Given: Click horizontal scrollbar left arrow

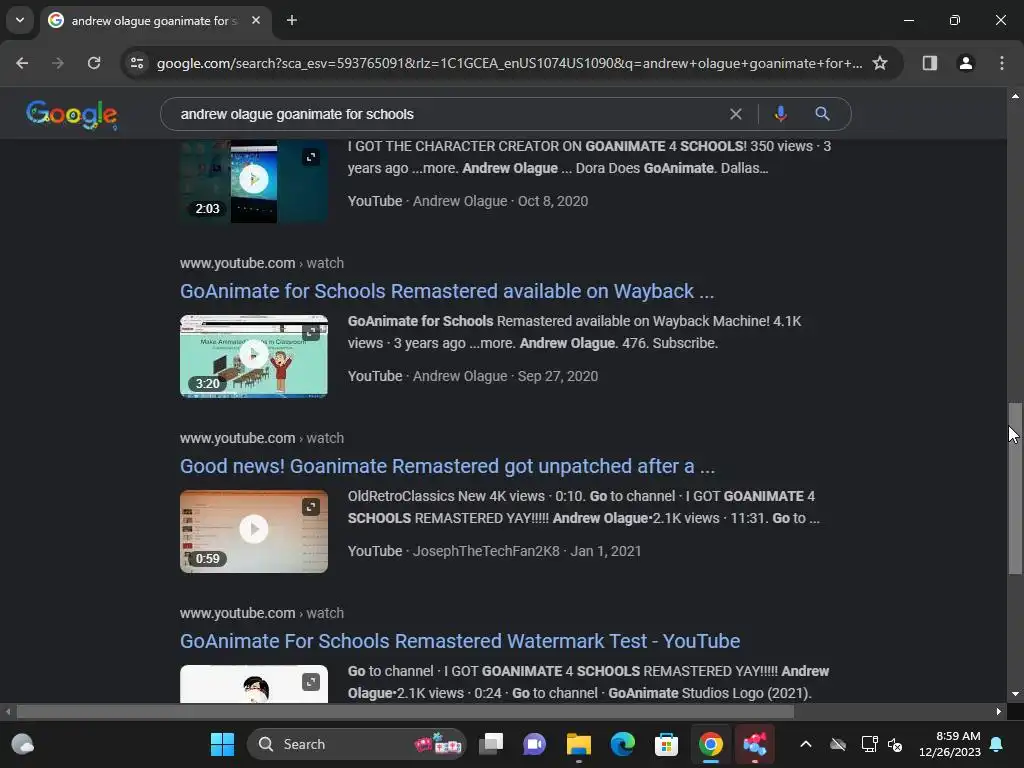Looking at the screenshot, I should [x=8, y=712].
